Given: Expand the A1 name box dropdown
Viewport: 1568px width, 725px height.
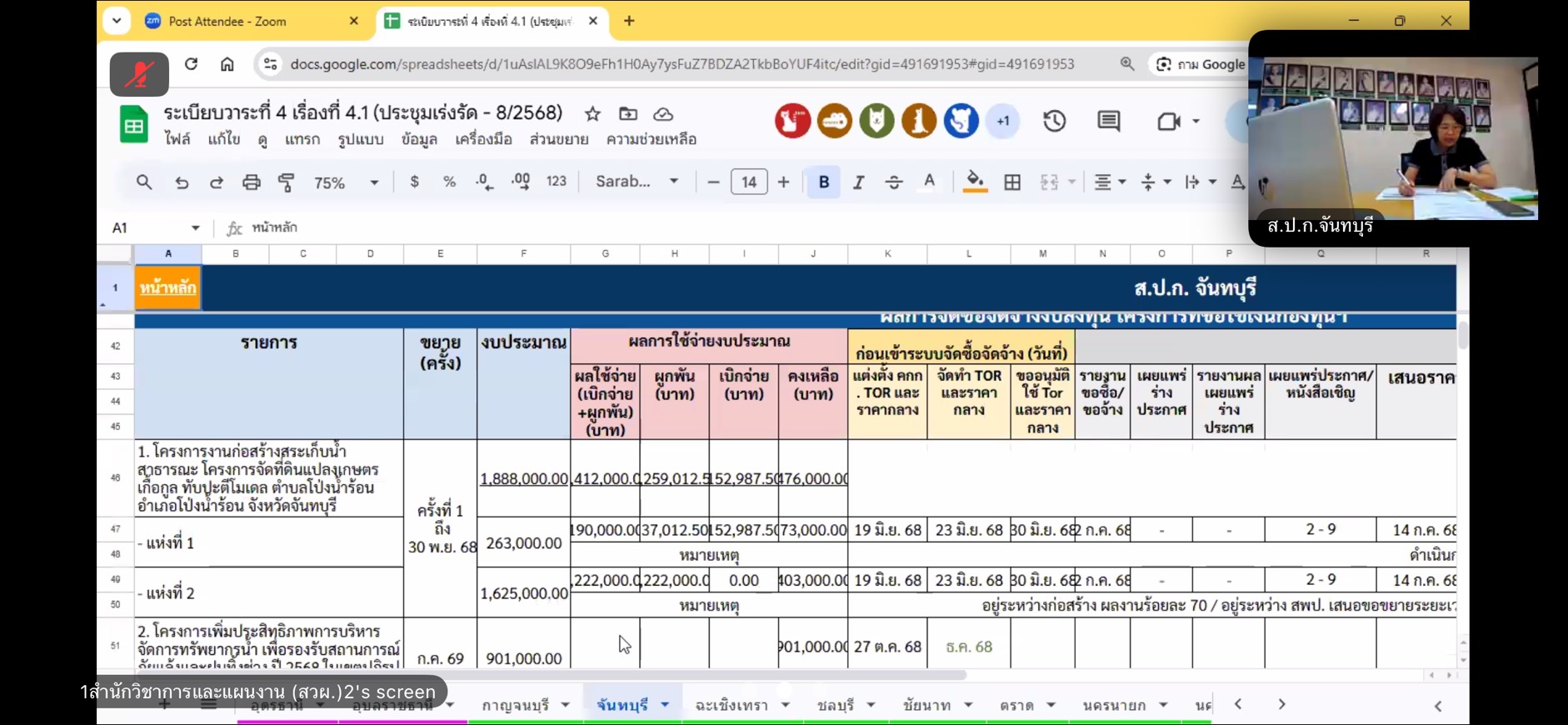Looking at the screenshot, I should pyautogui.click(x=196, y=227).
